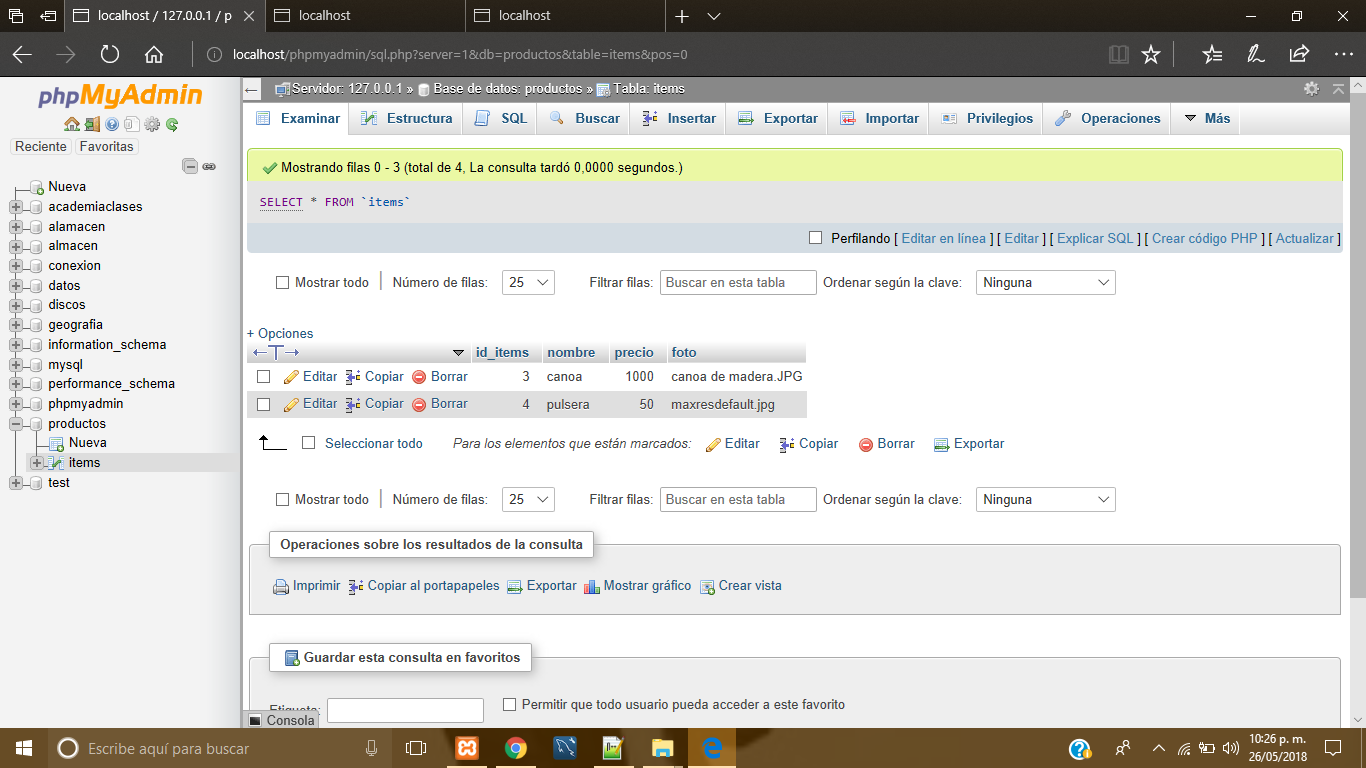Click the Copiar al portapapeles icon
Image resolution: width=1366 pixels, height=768 pixels.
355,585
